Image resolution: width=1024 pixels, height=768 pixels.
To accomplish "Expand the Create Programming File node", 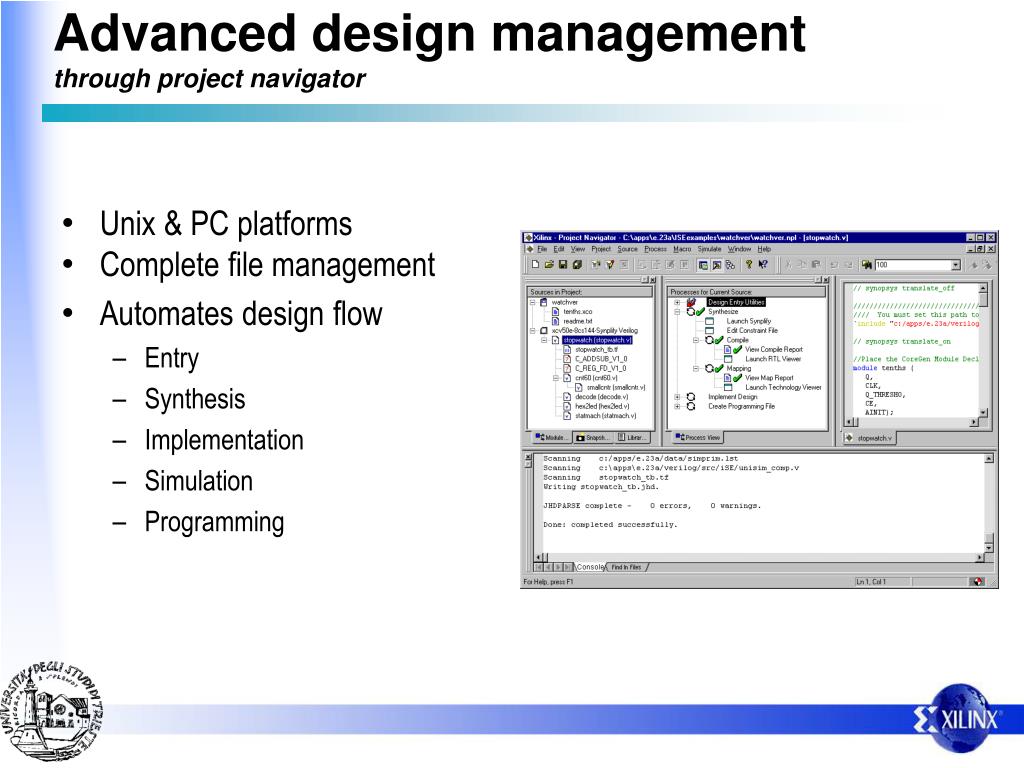I will pos(677,406).
